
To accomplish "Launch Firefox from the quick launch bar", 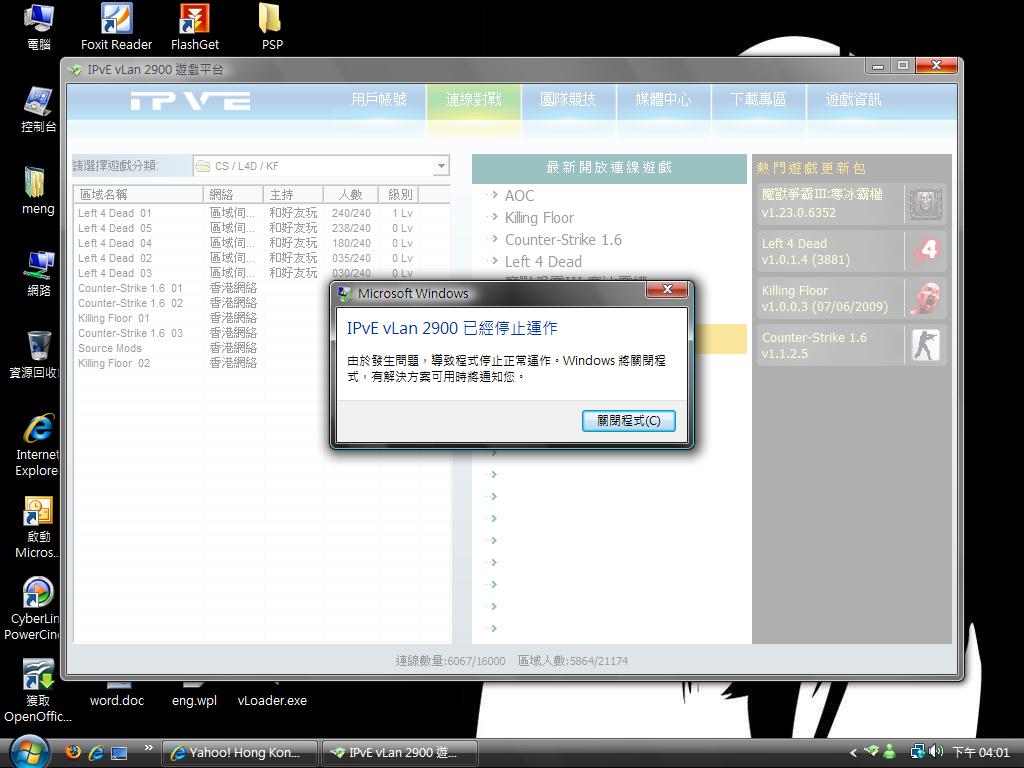I will click(73, 752).
